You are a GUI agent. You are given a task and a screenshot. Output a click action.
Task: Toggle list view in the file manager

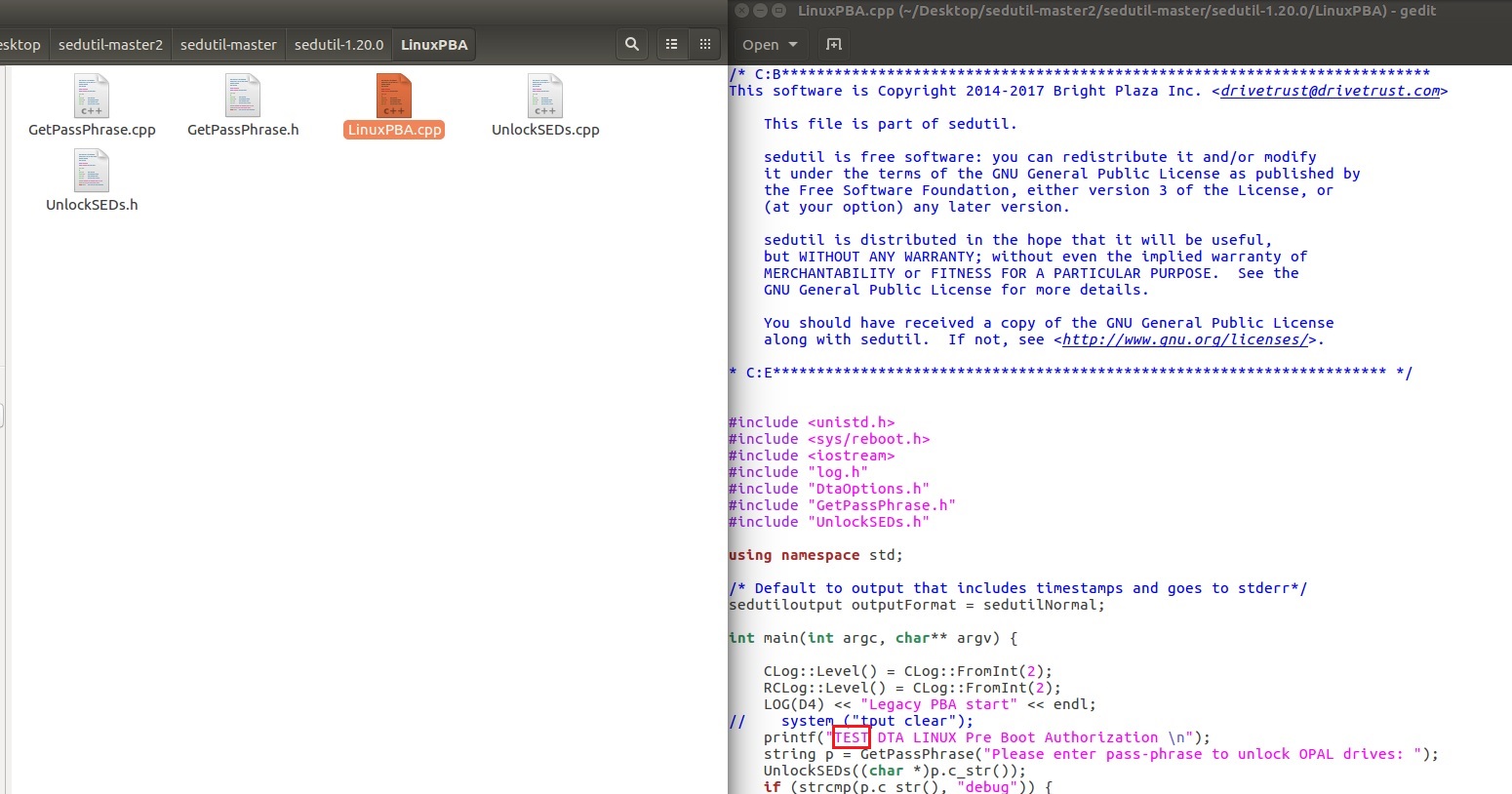pos(671,44)
